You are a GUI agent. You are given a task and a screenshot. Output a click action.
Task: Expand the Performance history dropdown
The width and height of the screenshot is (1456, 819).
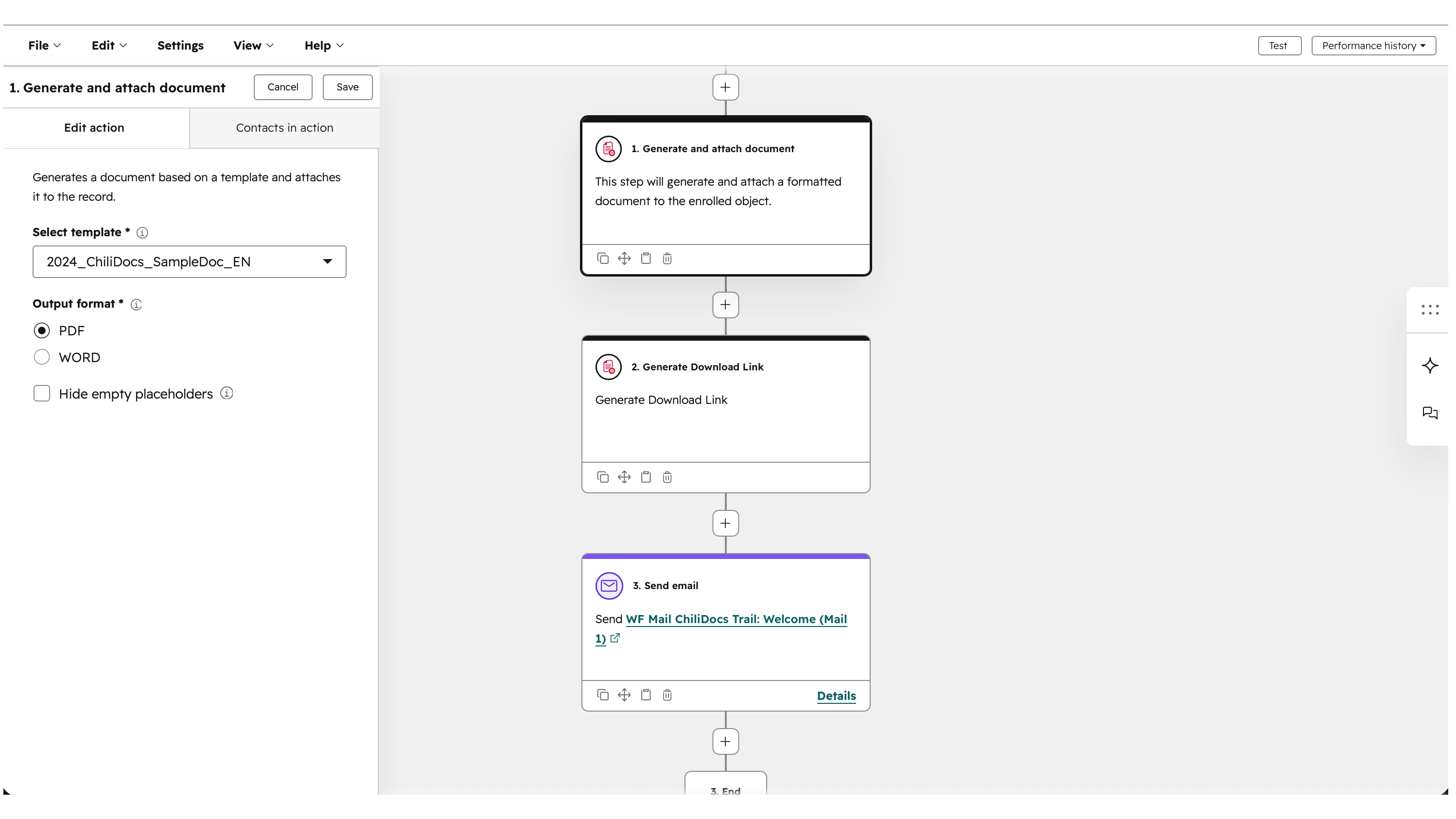[x=1373, y=46]
